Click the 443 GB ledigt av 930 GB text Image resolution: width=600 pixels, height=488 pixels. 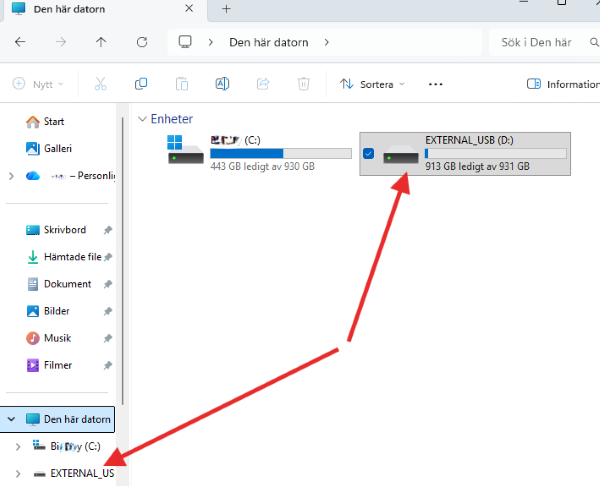pyautogui.click(x=262, y=166)
